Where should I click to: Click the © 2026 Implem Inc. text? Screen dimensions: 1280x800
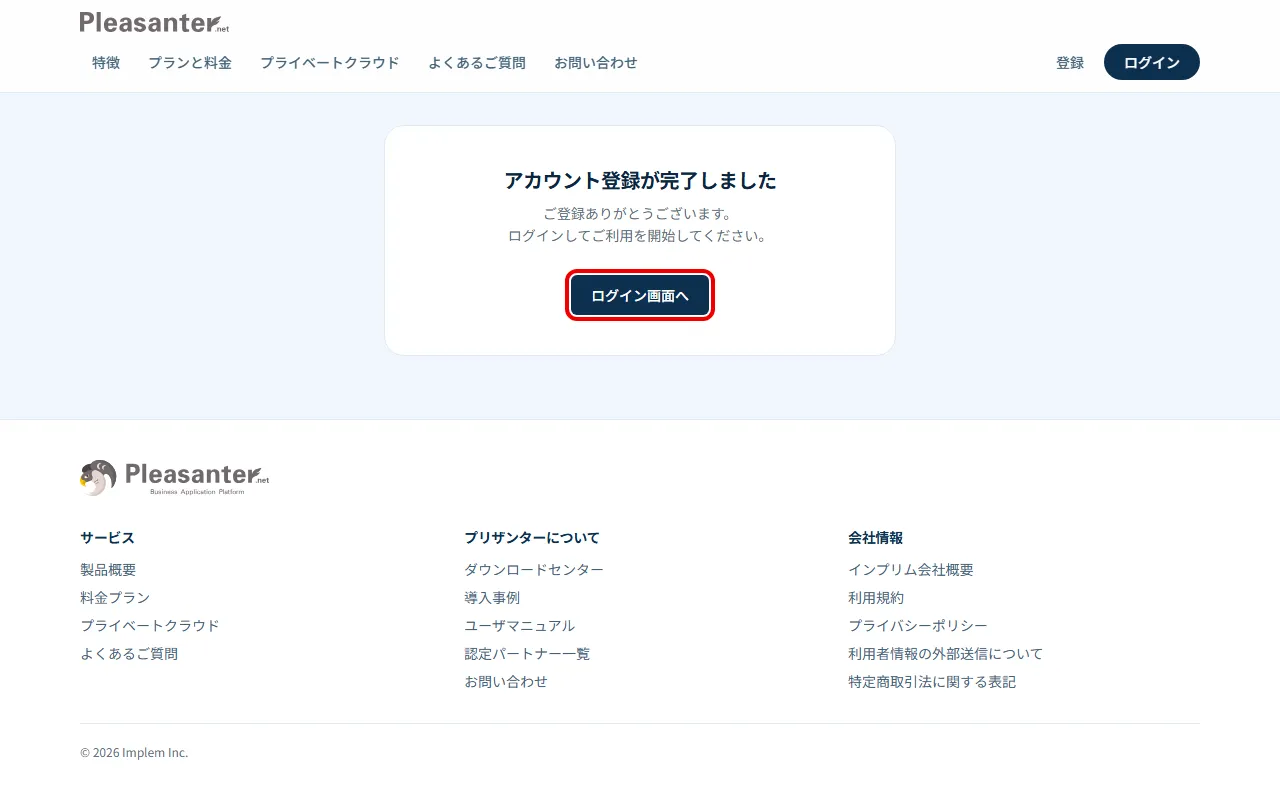[134, 753]
